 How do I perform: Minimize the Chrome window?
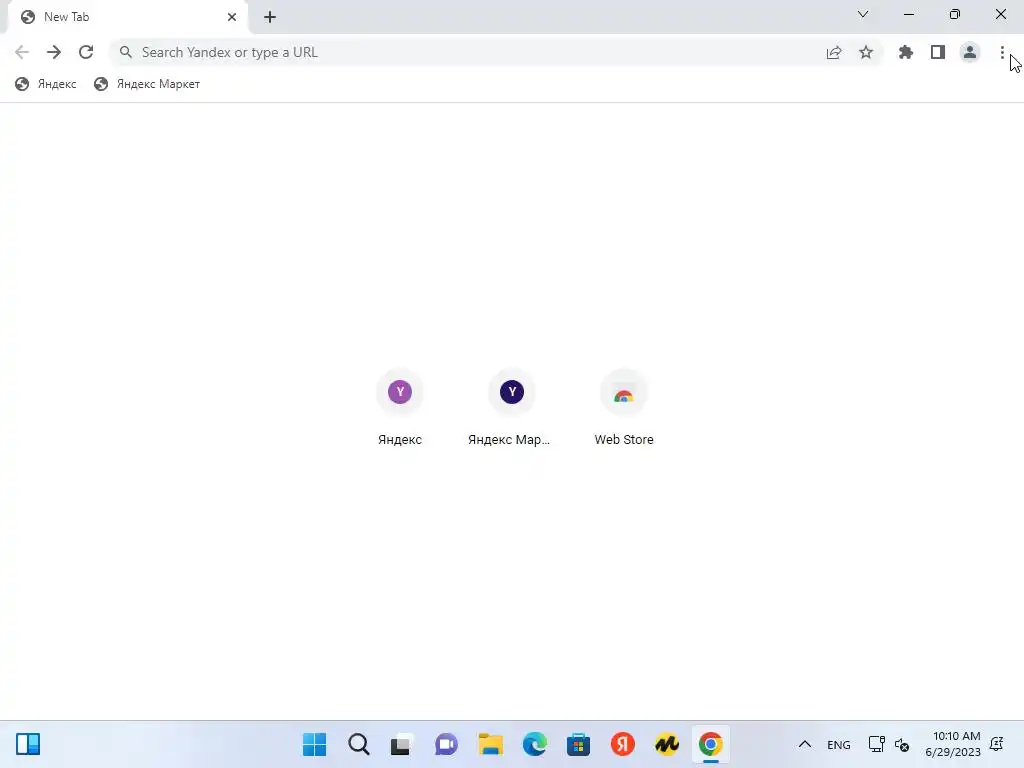[908, 14]
